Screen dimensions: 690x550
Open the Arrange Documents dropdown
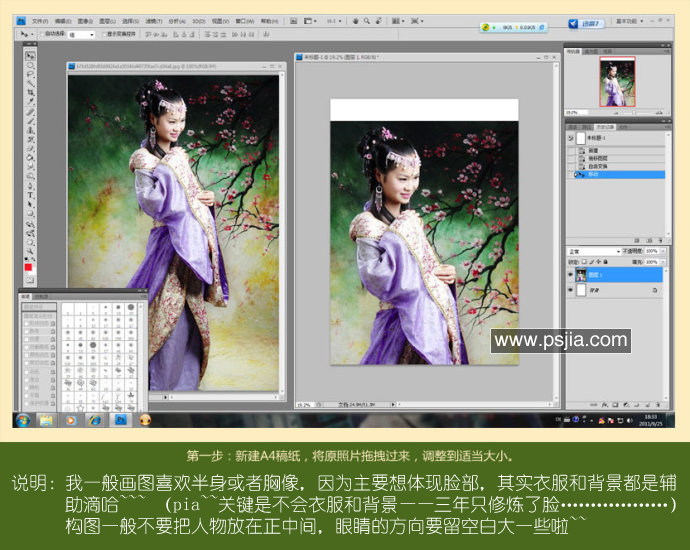[x=396, y=21]
